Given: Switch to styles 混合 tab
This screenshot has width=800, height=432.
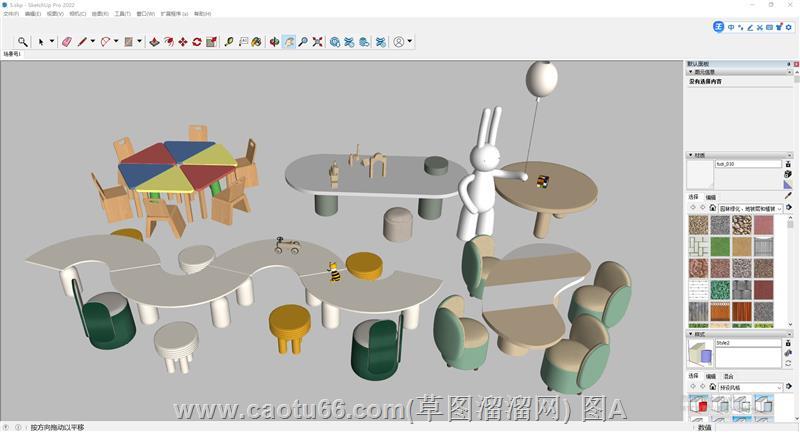Looking at the screenshot, I should 728,376.
